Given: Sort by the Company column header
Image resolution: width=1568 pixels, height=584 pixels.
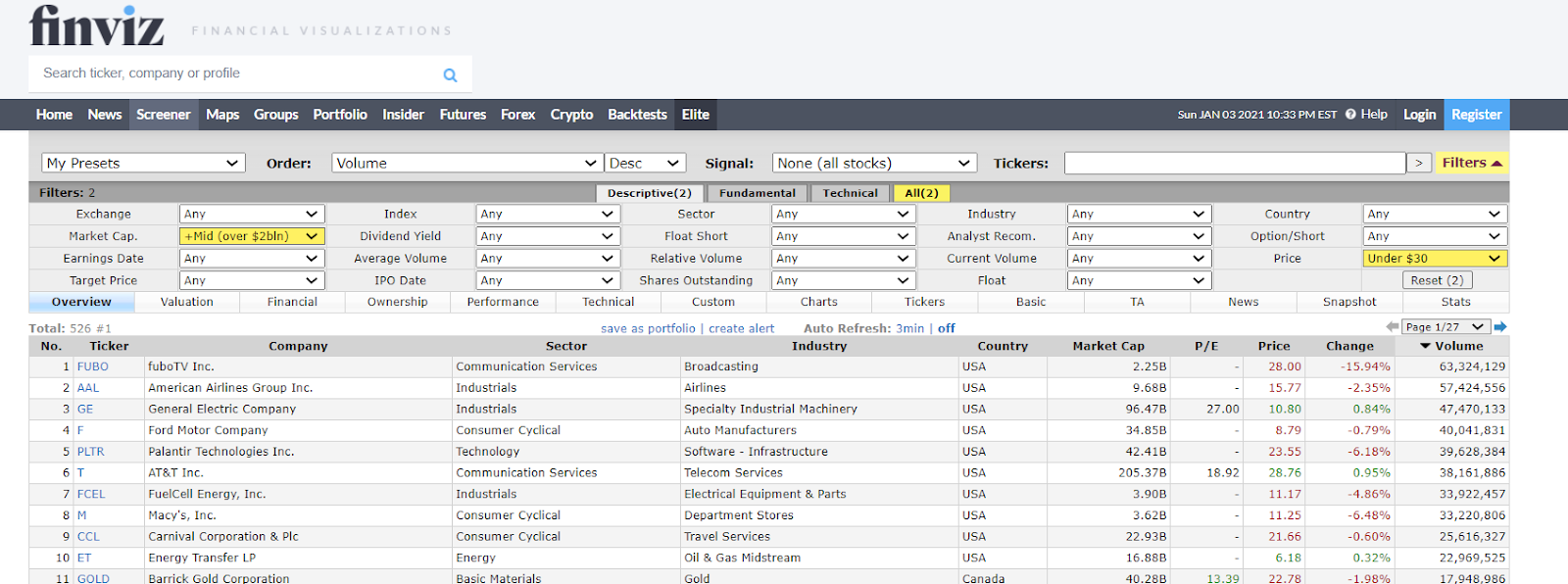Looking at the screenshot, I should pyautogui.click(x=298, y=346).
